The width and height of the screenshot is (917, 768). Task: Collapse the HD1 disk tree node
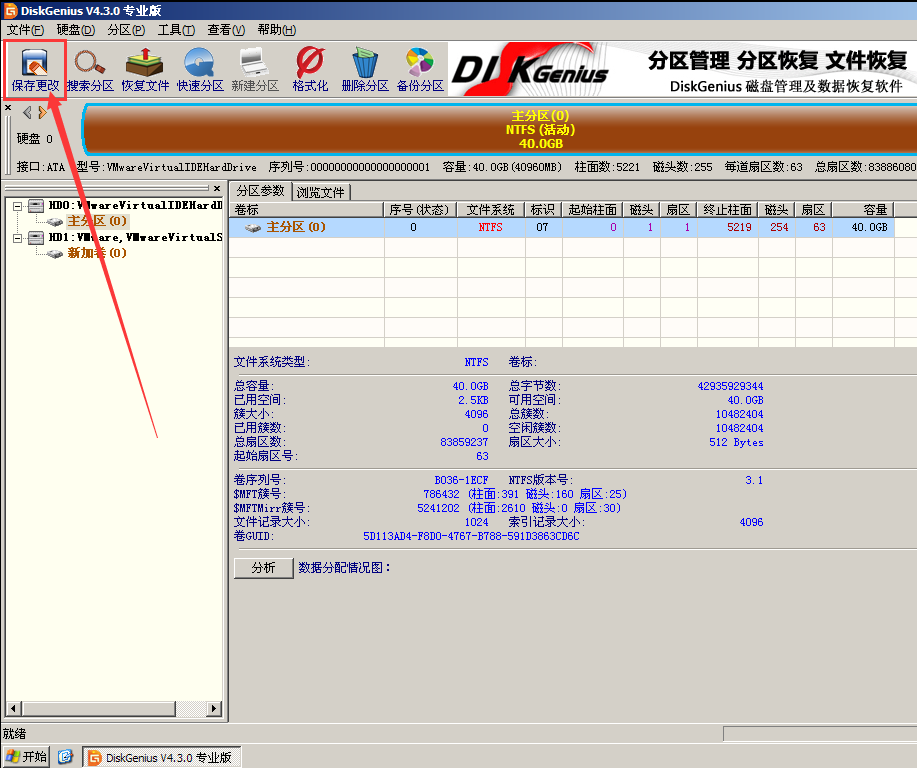18,238
